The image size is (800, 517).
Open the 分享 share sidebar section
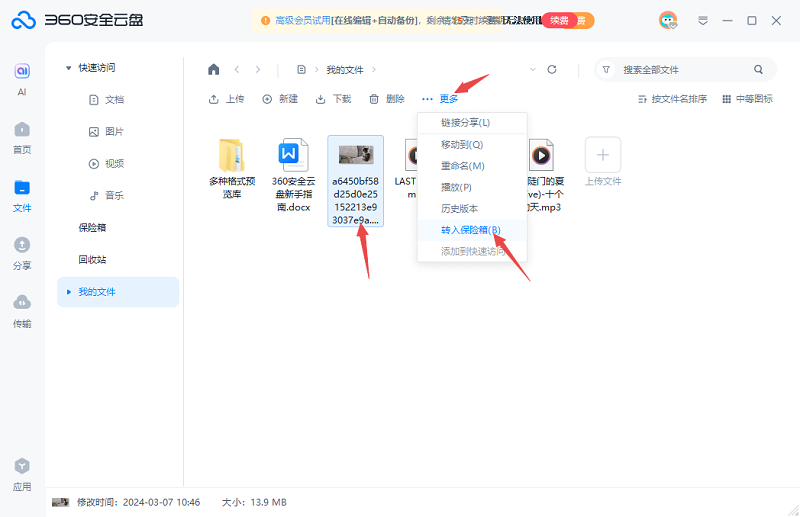(x=22, y=253)
